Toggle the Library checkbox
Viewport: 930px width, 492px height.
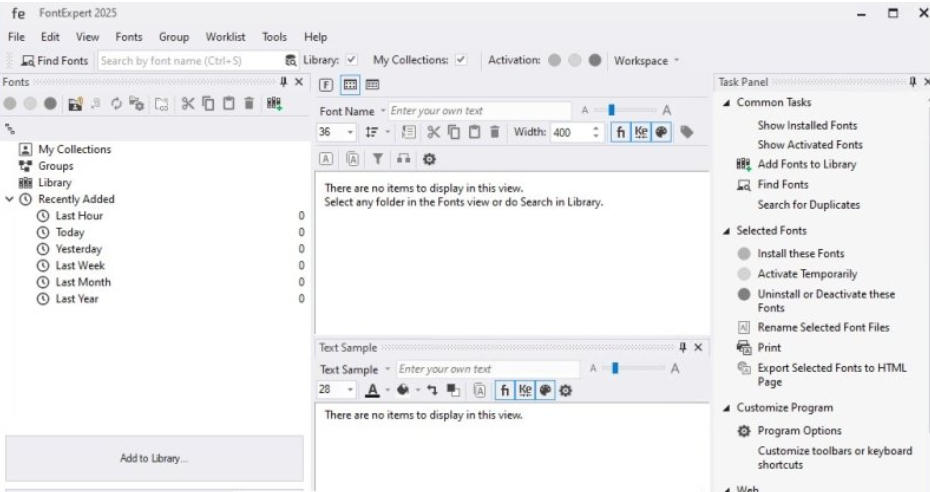[x=352, y=60]
